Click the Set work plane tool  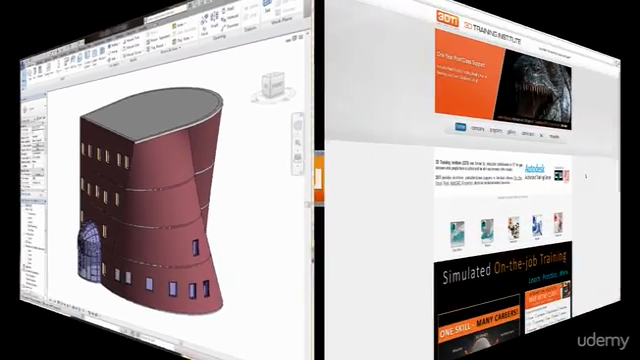pos(267,6)
